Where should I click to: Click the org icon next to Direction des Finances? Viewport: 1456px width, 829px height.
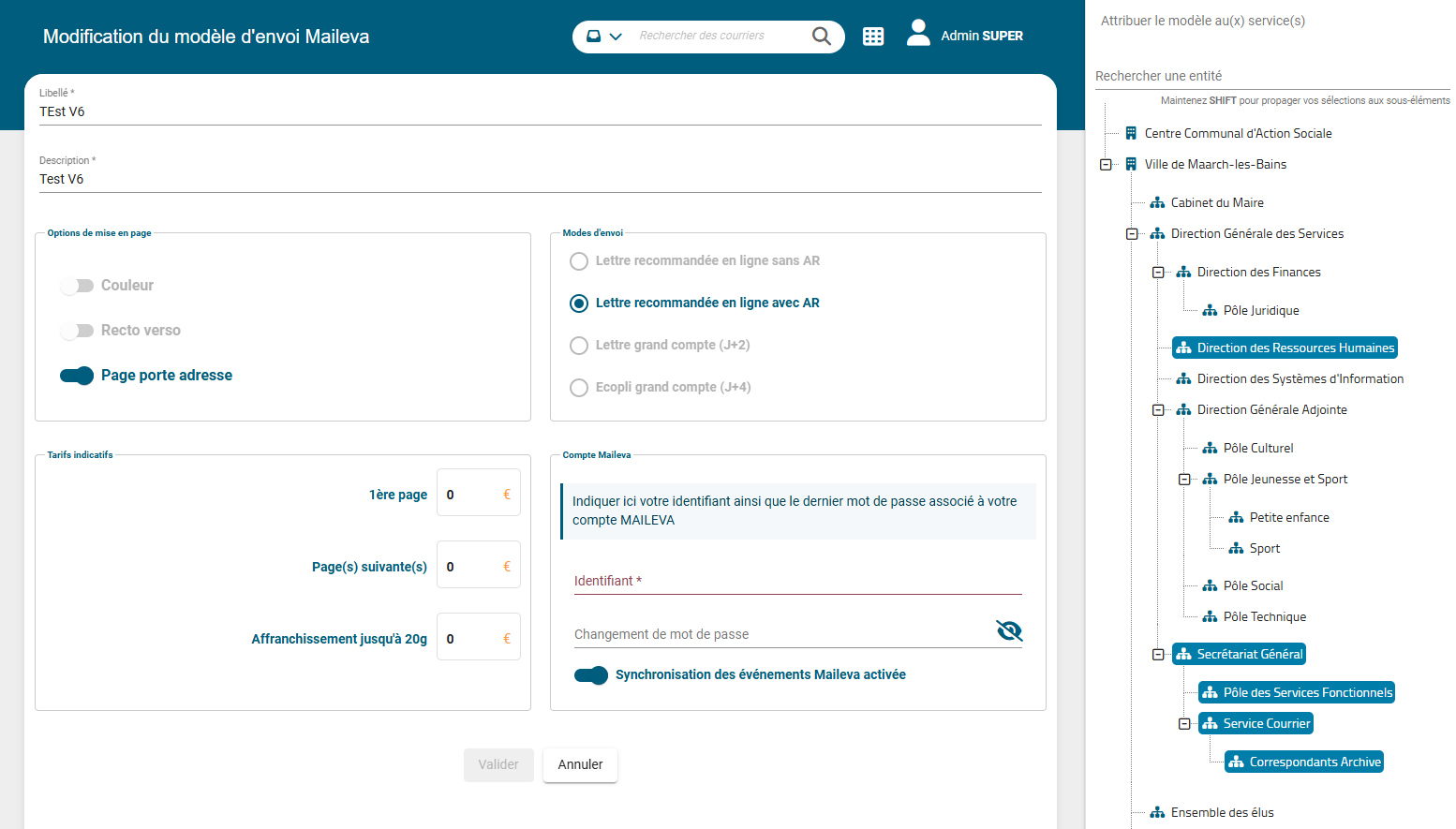pos(1183,272)
